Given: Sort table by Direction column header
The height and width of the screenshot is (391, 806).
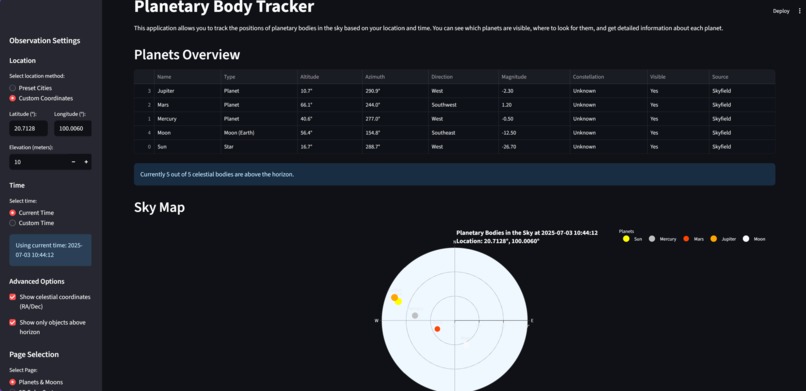Looking at the screenshot, I should [x=464, y=77].
